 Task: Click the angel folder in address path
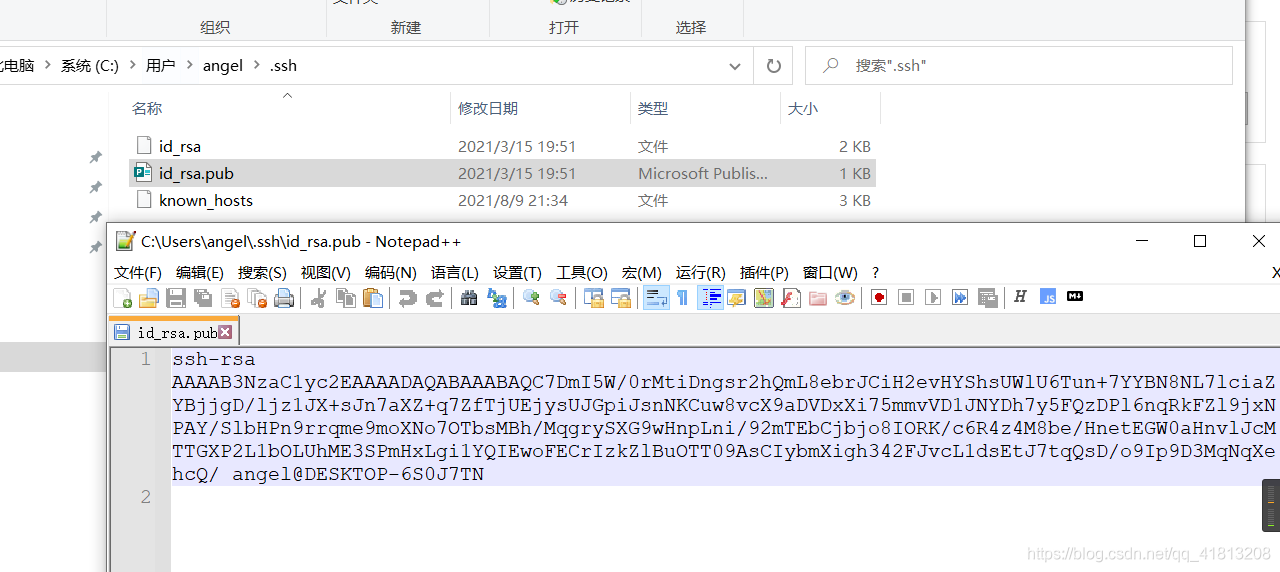[223, 66]
